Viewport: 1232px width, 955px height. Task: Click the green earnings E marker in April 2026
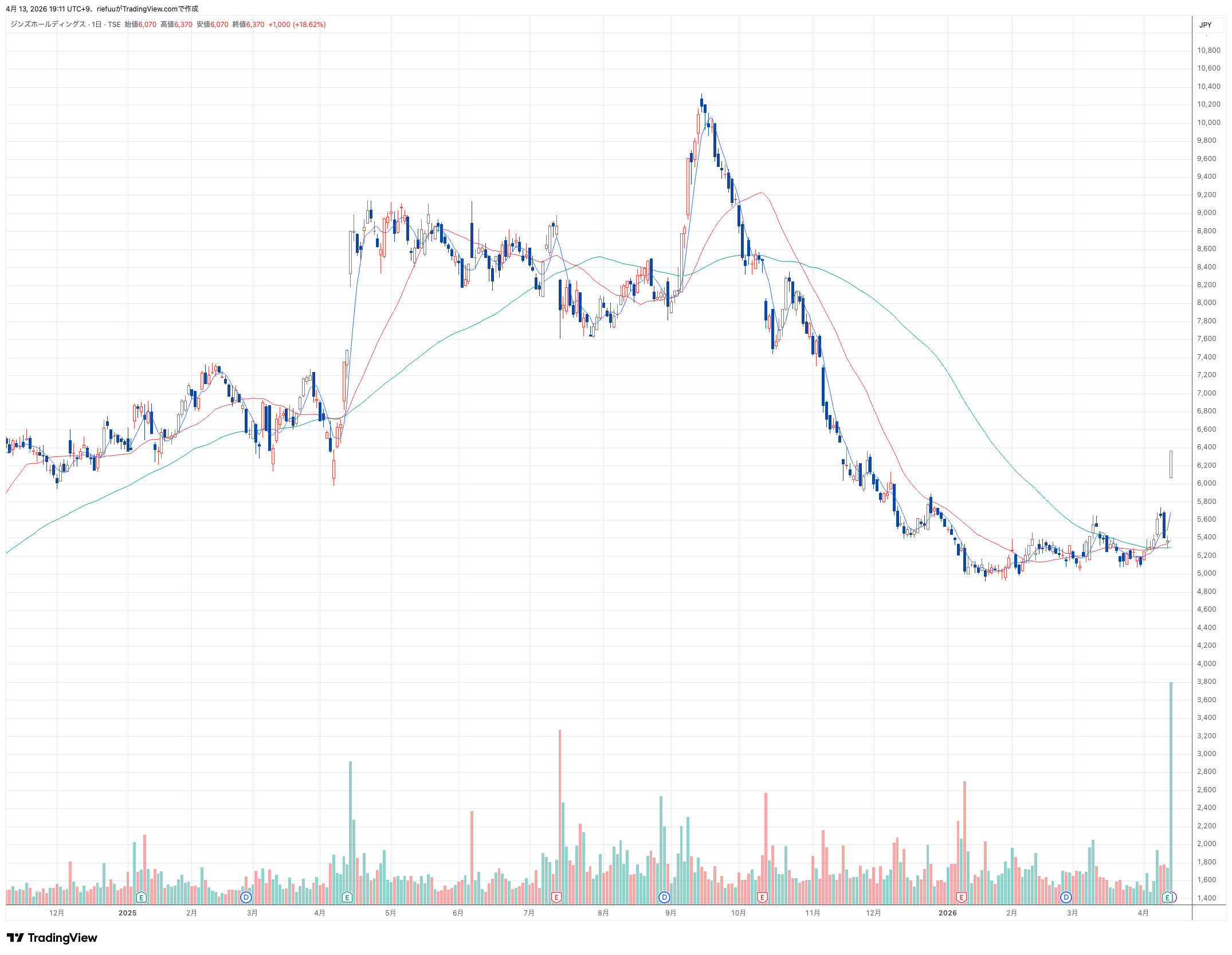coord(1167,897)
